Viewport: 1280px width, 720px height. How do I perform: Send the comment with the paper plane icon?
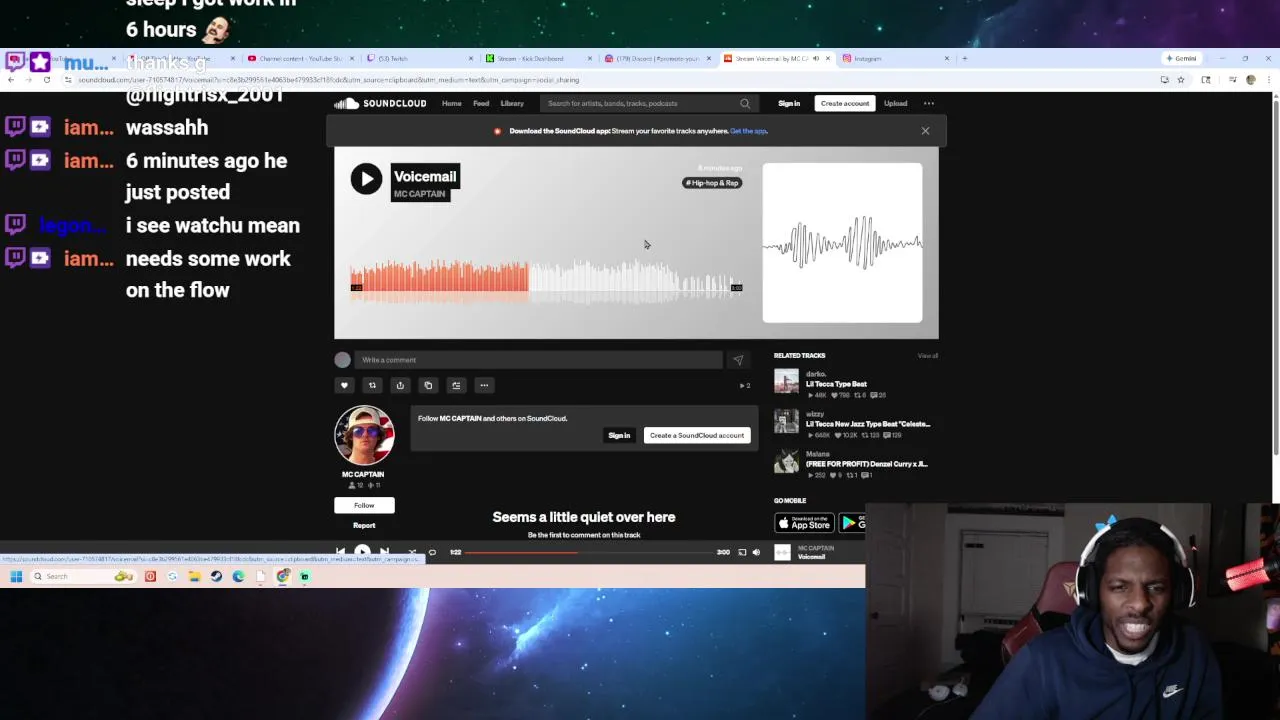coord(738,360)
